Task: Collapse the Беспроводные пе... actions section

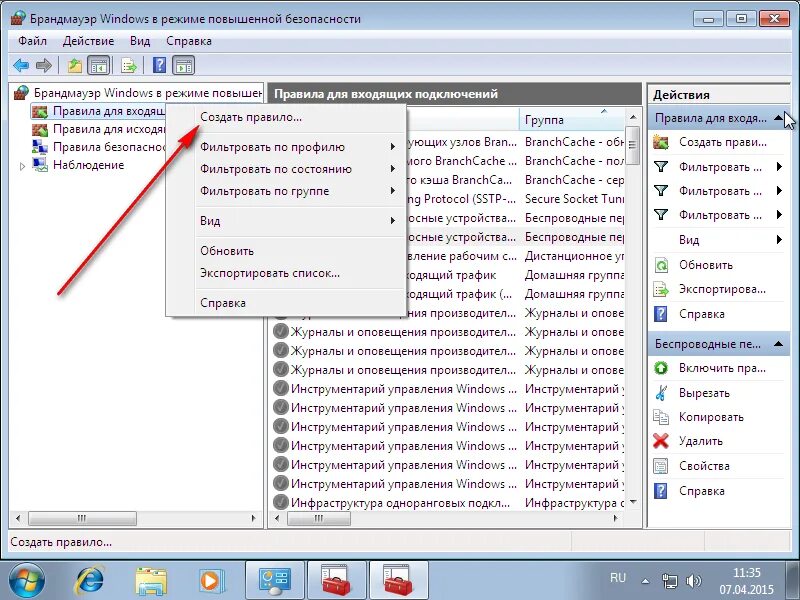Action: (778, 344)
